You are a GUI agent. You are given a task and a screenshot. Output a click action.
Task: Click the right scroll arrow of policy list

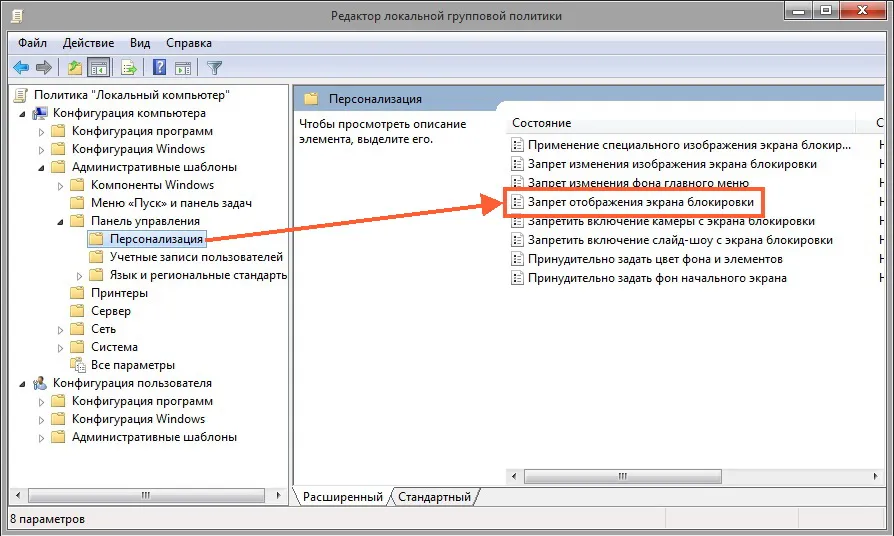(875, 476)
